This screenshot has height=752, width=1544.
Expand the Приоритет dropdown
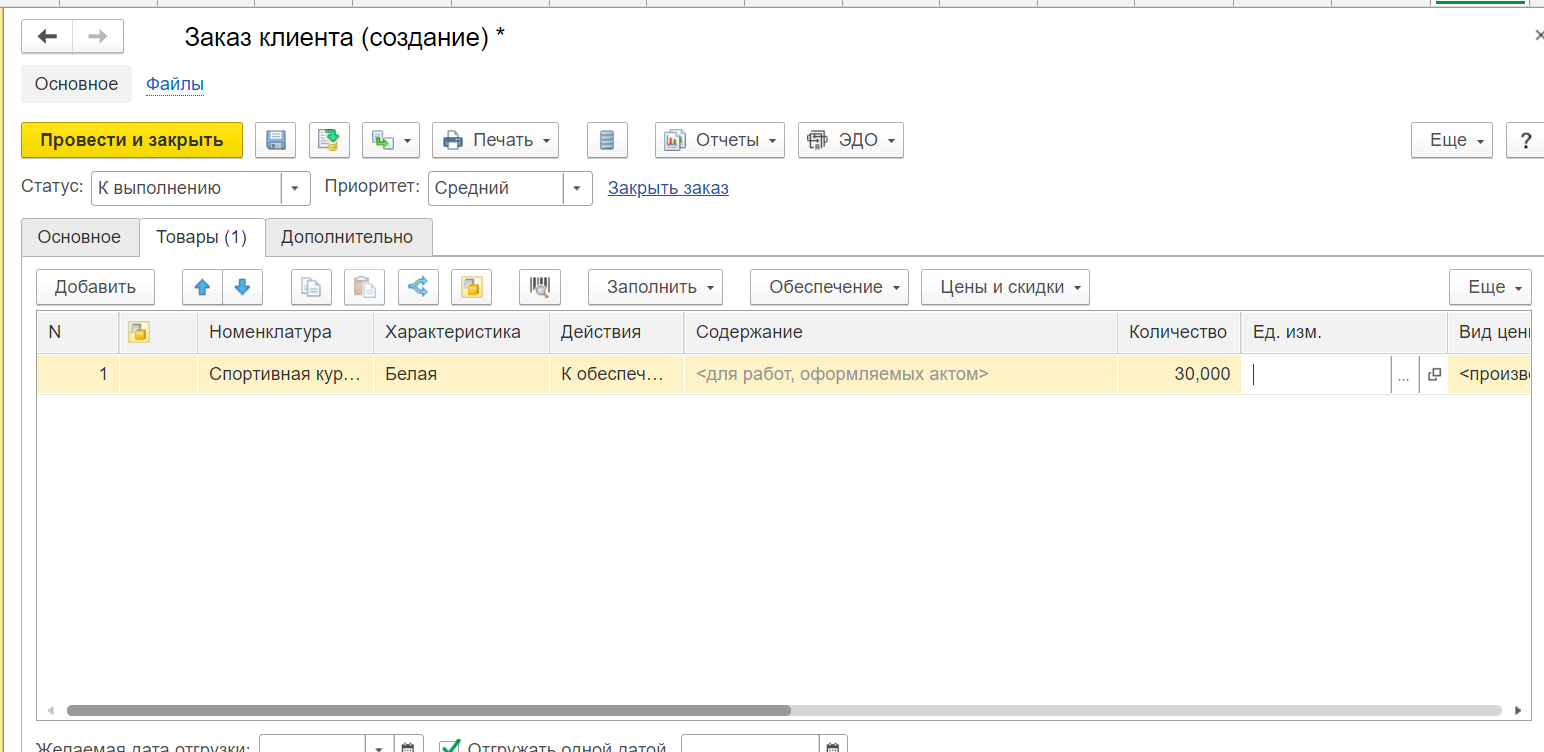pyautogui.click(x=577, y=188)
